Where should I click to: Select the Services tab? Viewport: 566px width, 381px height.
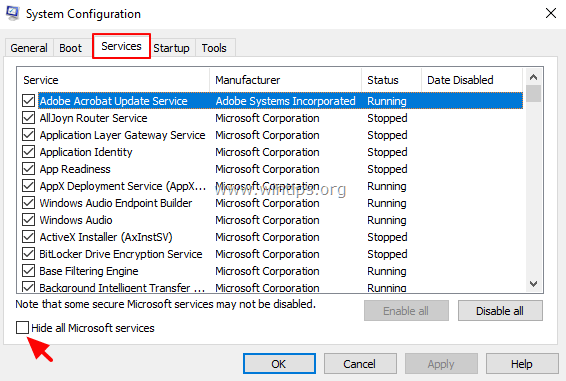(x=121, y=46)
